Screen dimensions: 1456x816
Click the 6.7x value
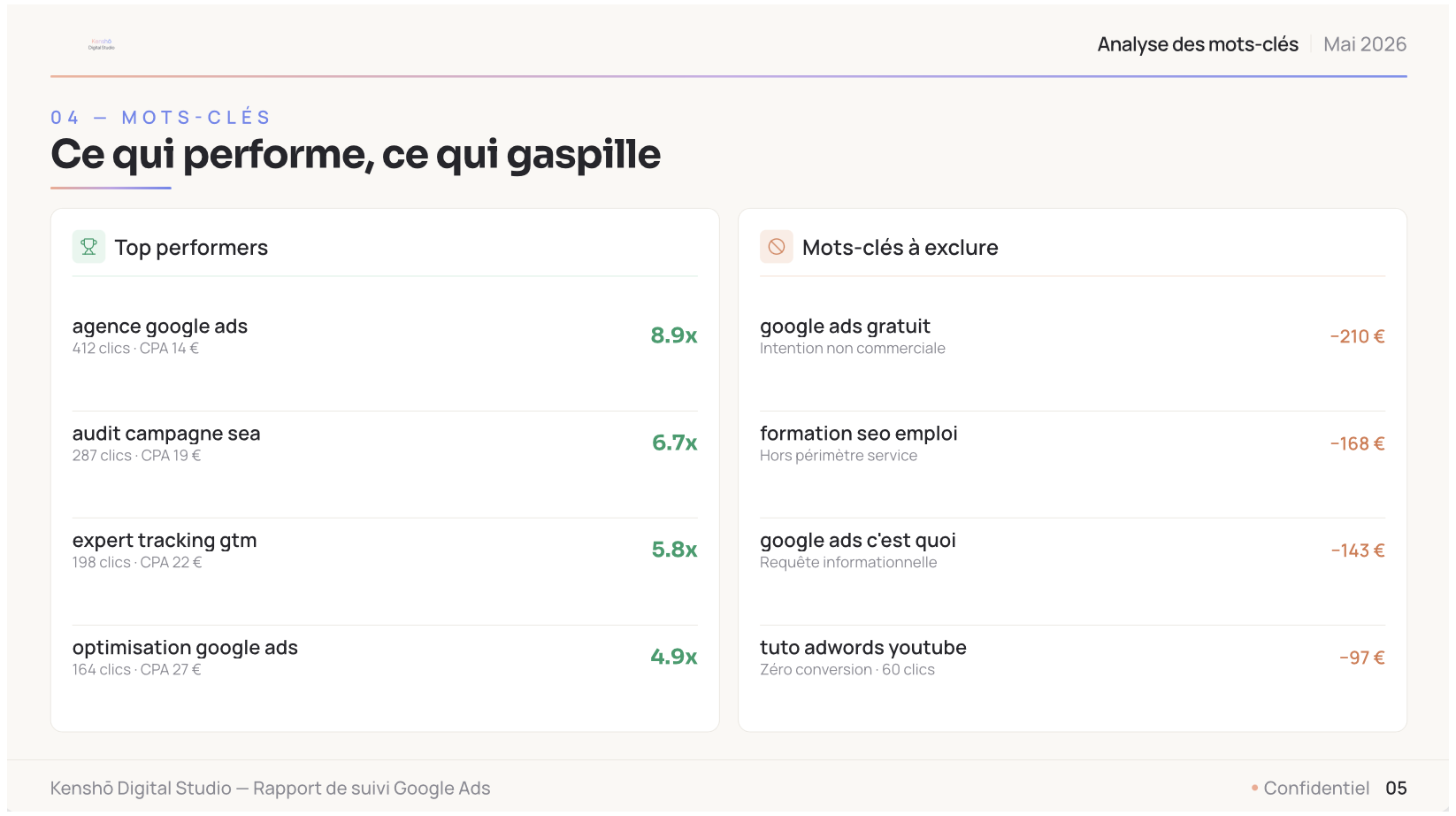coord(675,443)
